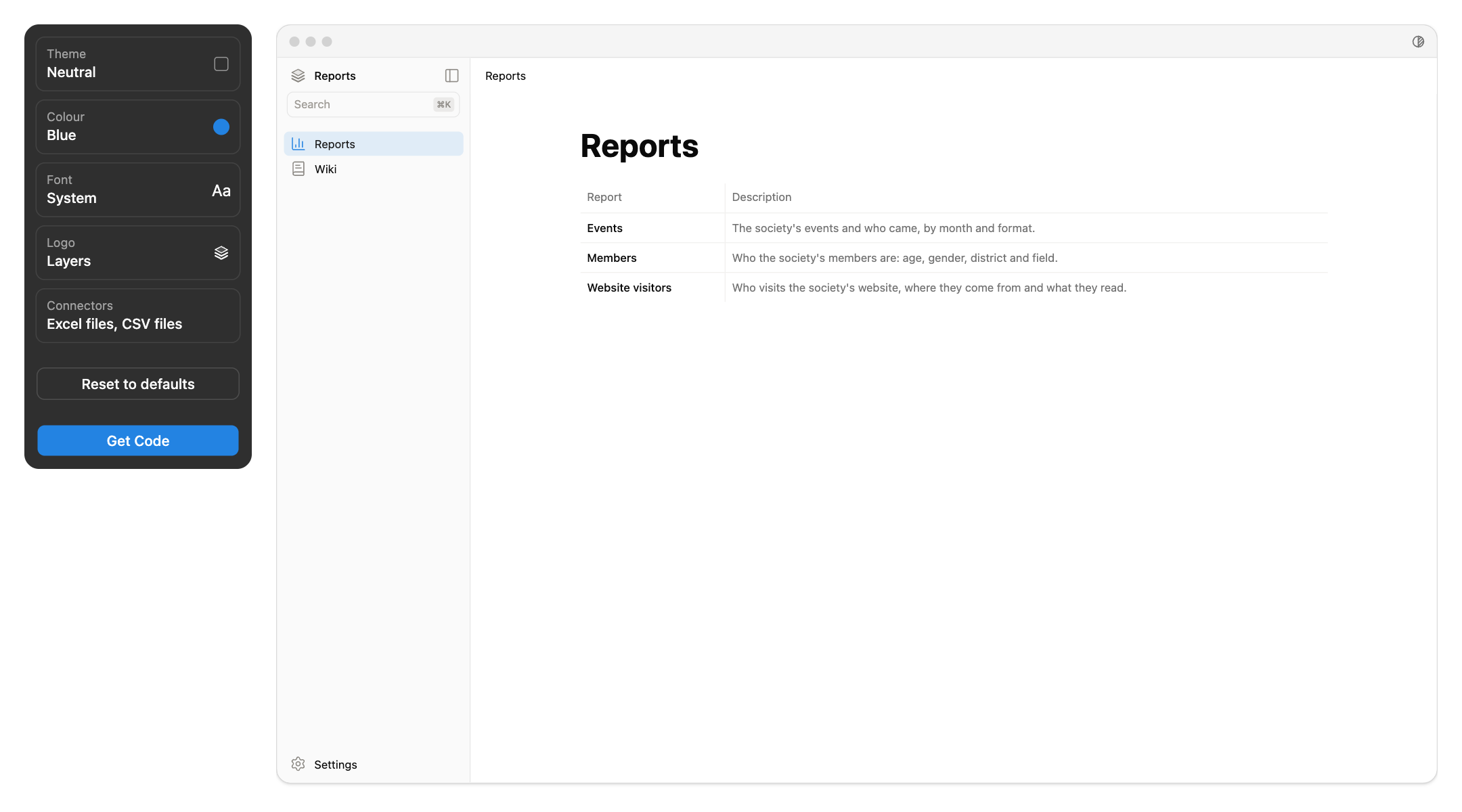Screen dimensions: 1462x812
Task: Click the Events description text
Action: pos(883,228)
